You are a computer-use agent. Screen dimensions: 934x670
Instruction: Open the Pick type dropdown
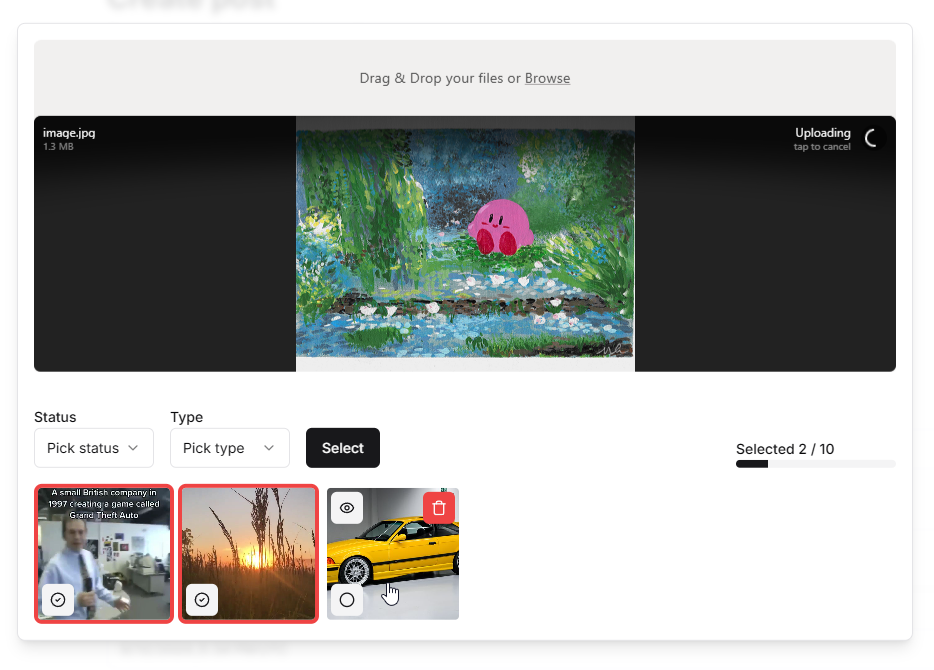(x=229, y=448)
